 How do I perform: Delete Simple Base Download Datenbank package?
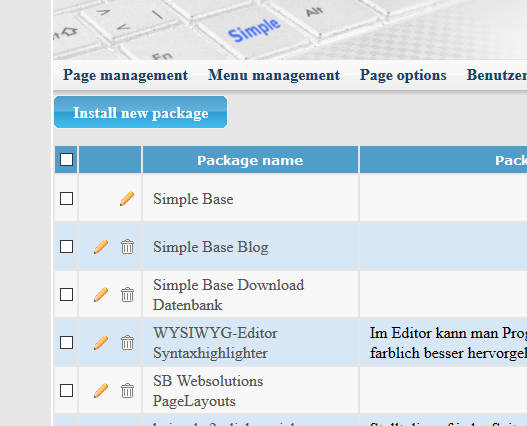[x=127, y=295]
